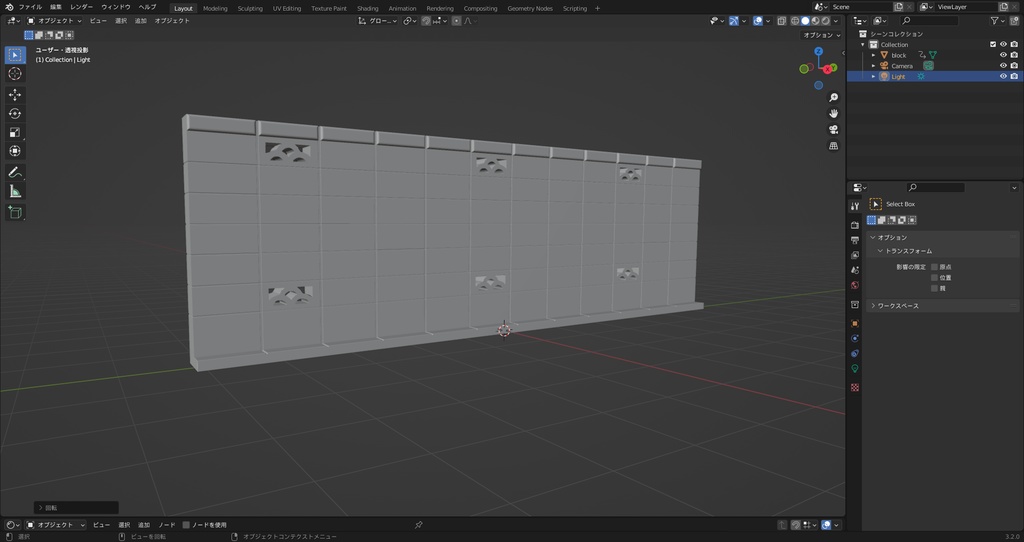Collapse the Collection tree in the outliner

click(863, 44)
